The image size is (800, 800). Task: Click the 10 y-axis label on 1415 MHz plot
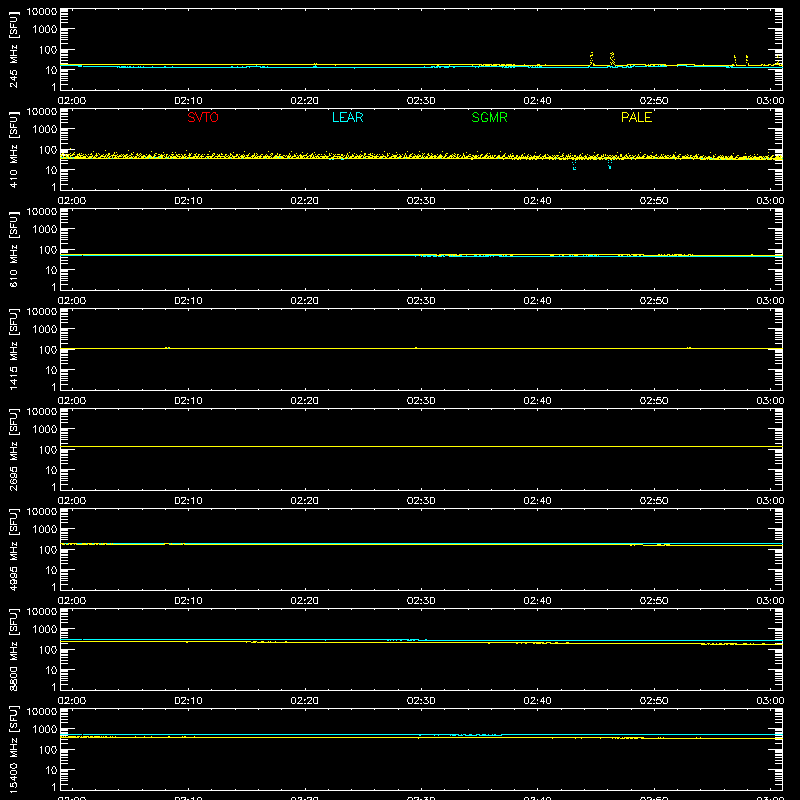point(51,370)
